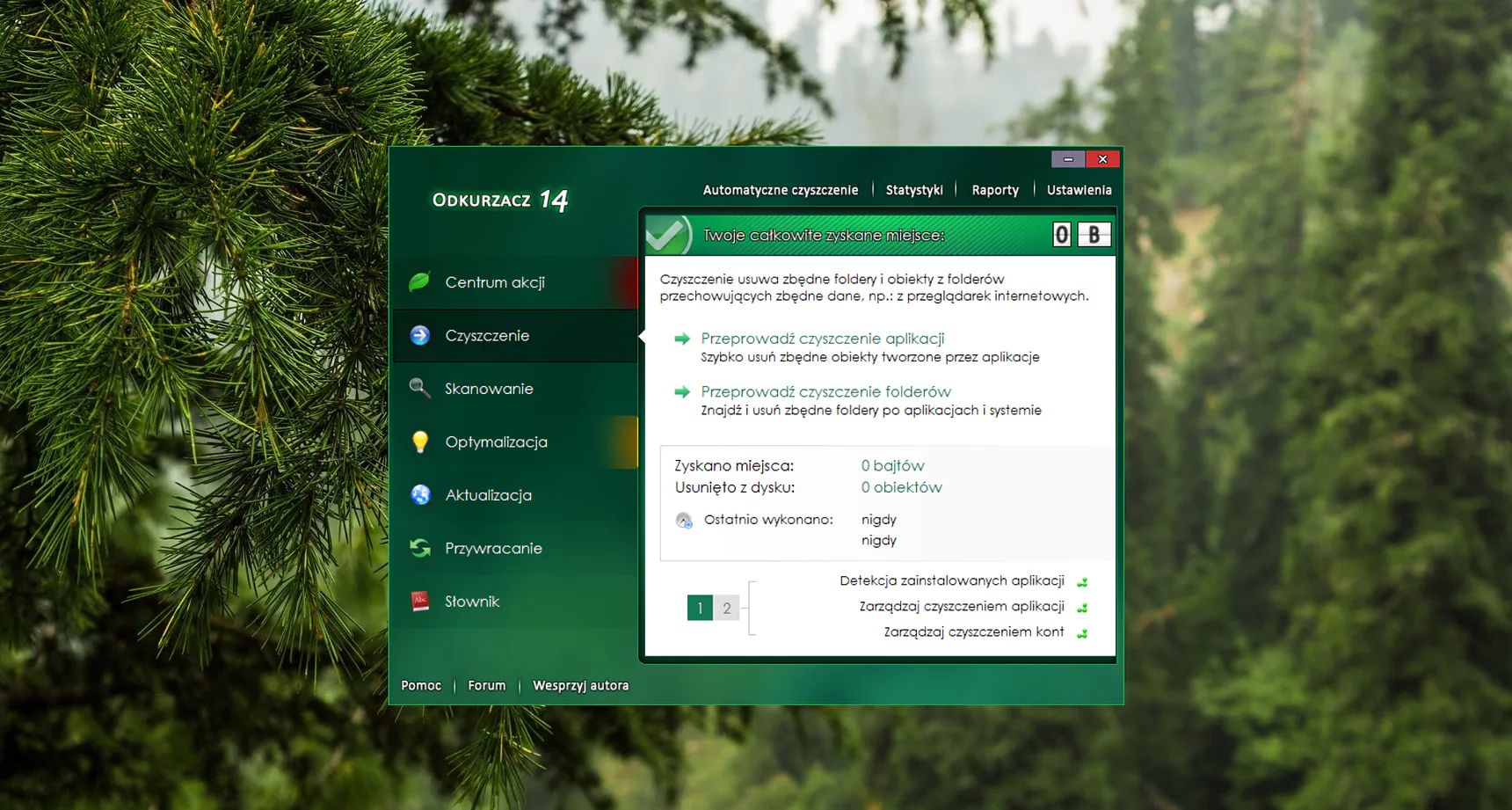Click the green leaf Centrum akcji icon
1512x810 pixels.
click(x=419, y=282)
